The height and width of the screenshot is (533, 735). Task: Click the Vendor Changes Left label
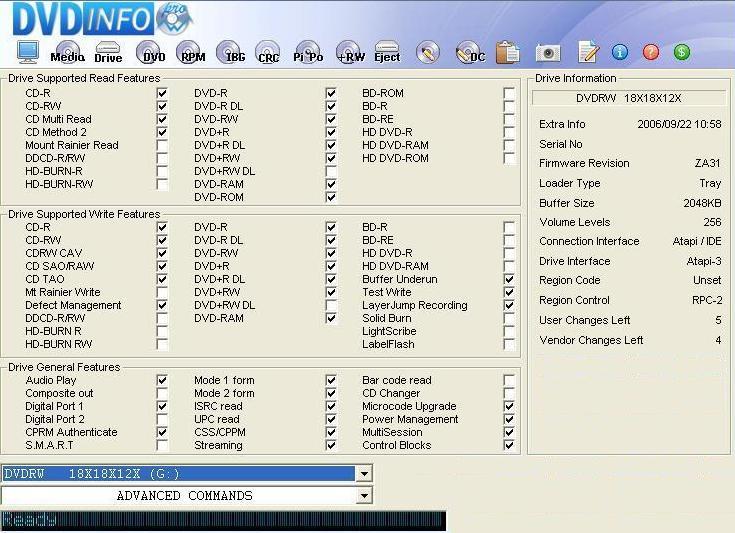pos(591,340)
